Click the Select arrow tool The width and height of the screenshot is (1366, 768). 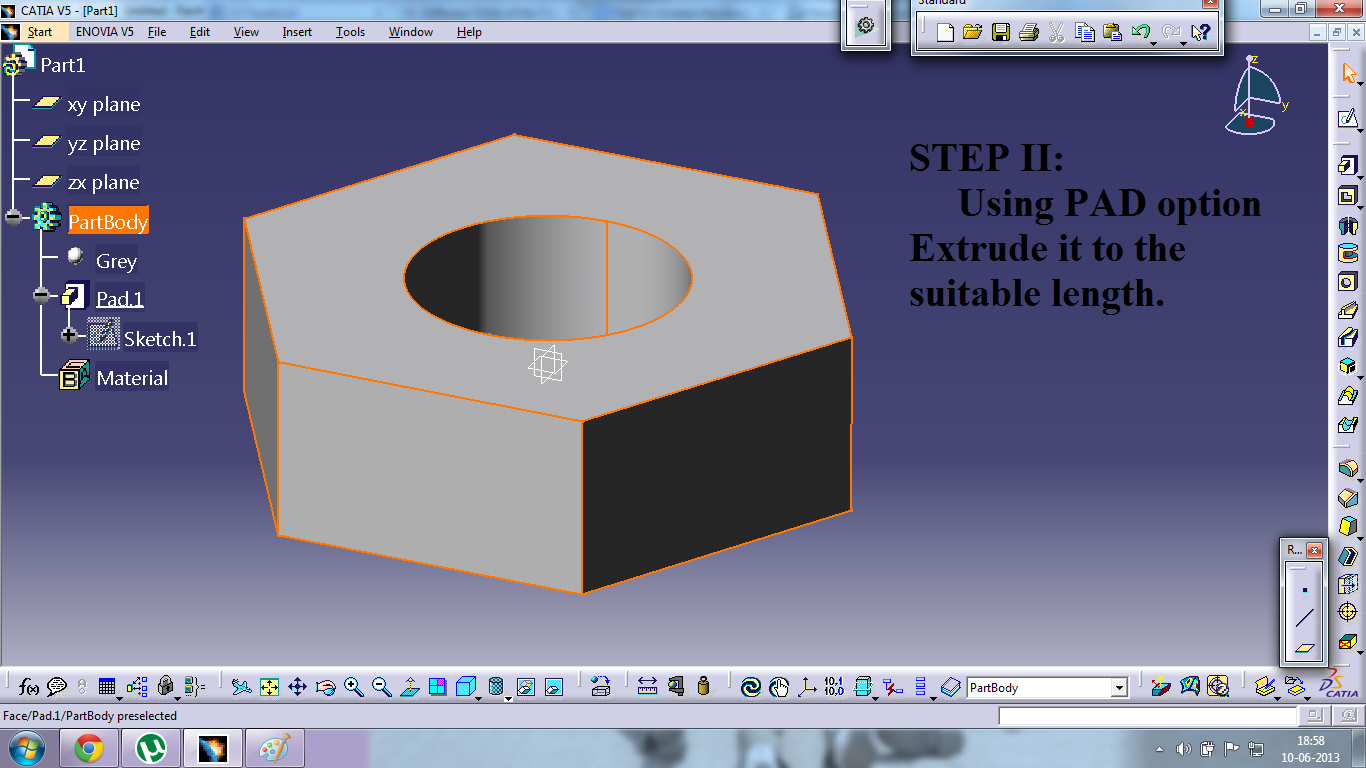(x=1348, y=73)
